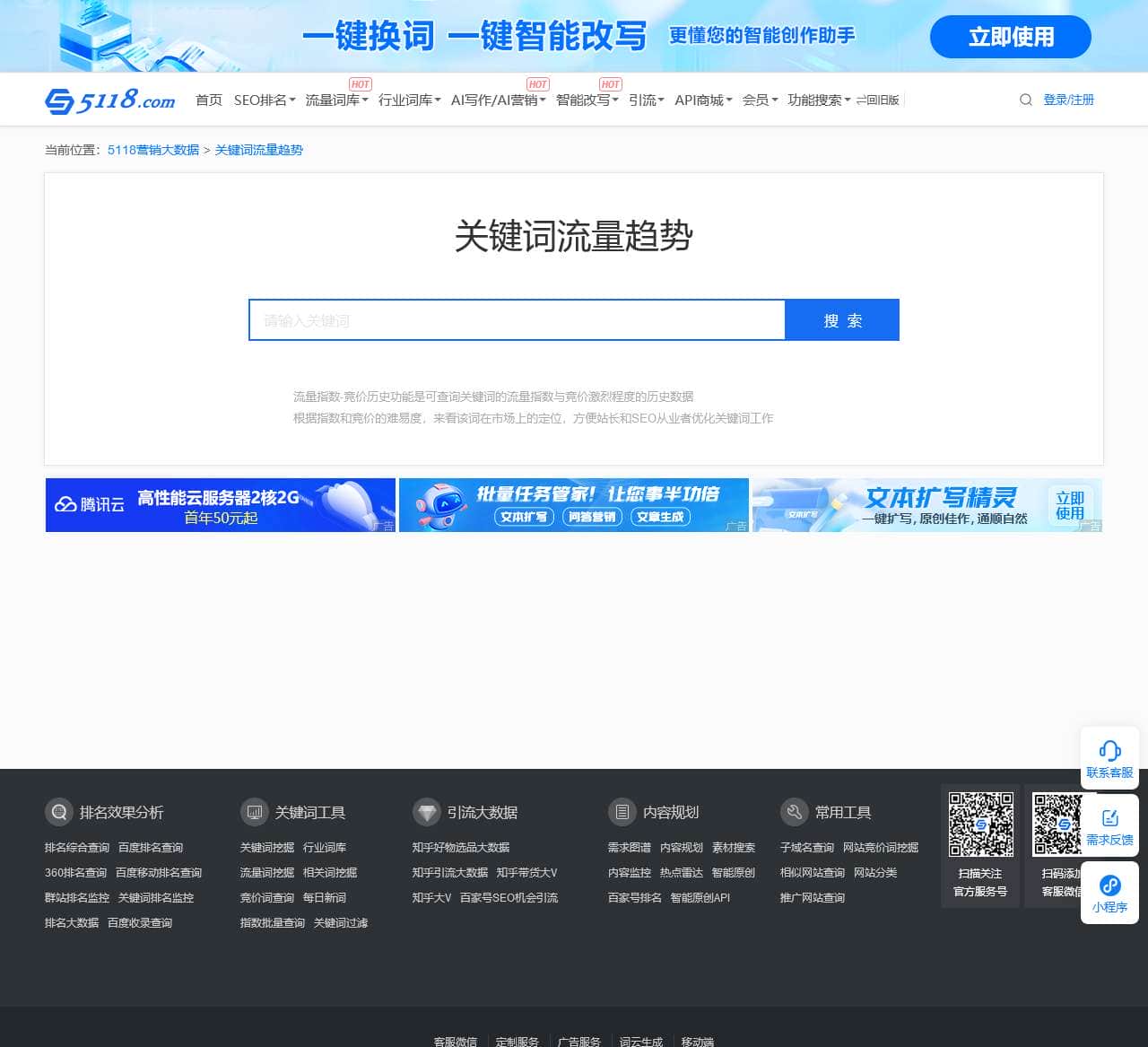Expand the 引流 dropdown
Screen dimensions: 1148x1047
click(647, 100)
